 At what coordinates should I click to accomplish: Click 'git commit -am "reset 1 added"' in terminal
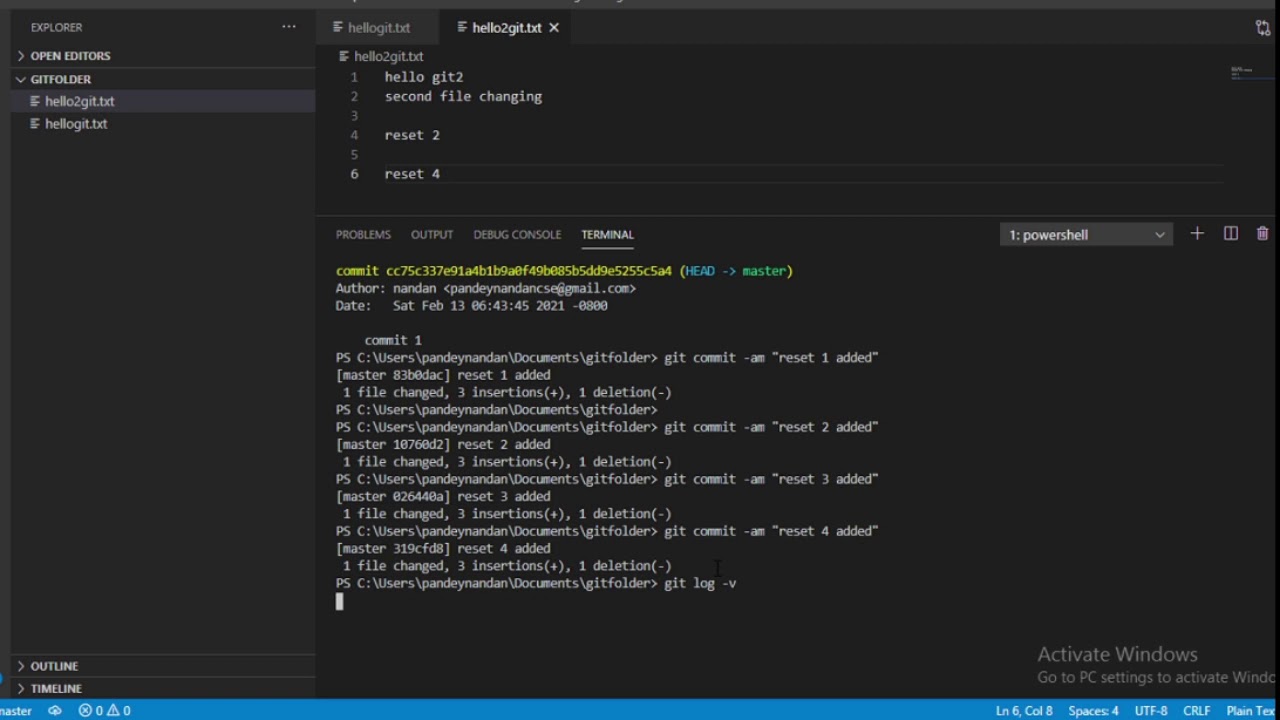[x=771, y=358]
